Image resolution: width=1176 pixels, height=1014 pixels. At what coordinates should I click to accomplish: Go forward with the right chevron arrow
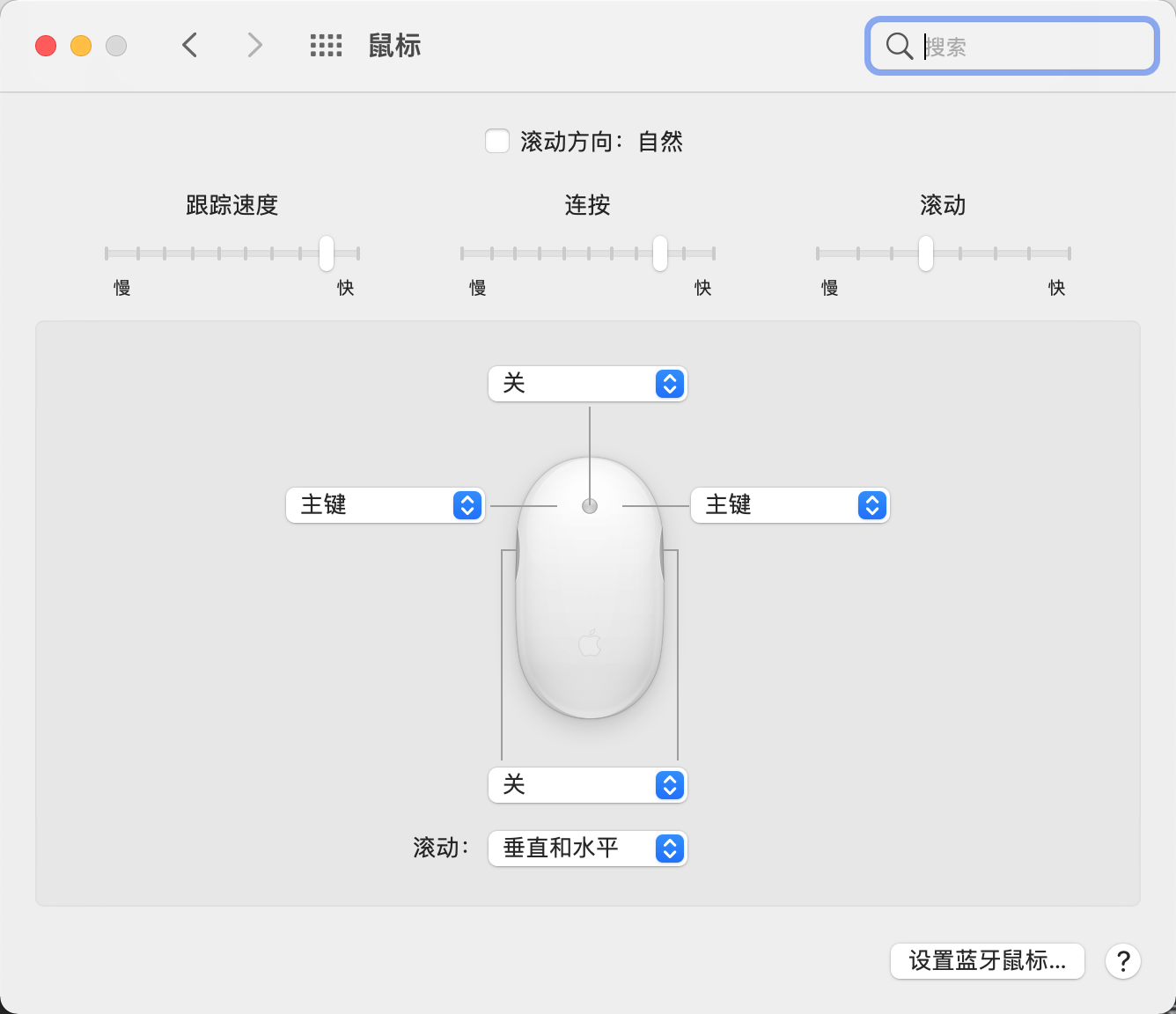click(254, 45)
